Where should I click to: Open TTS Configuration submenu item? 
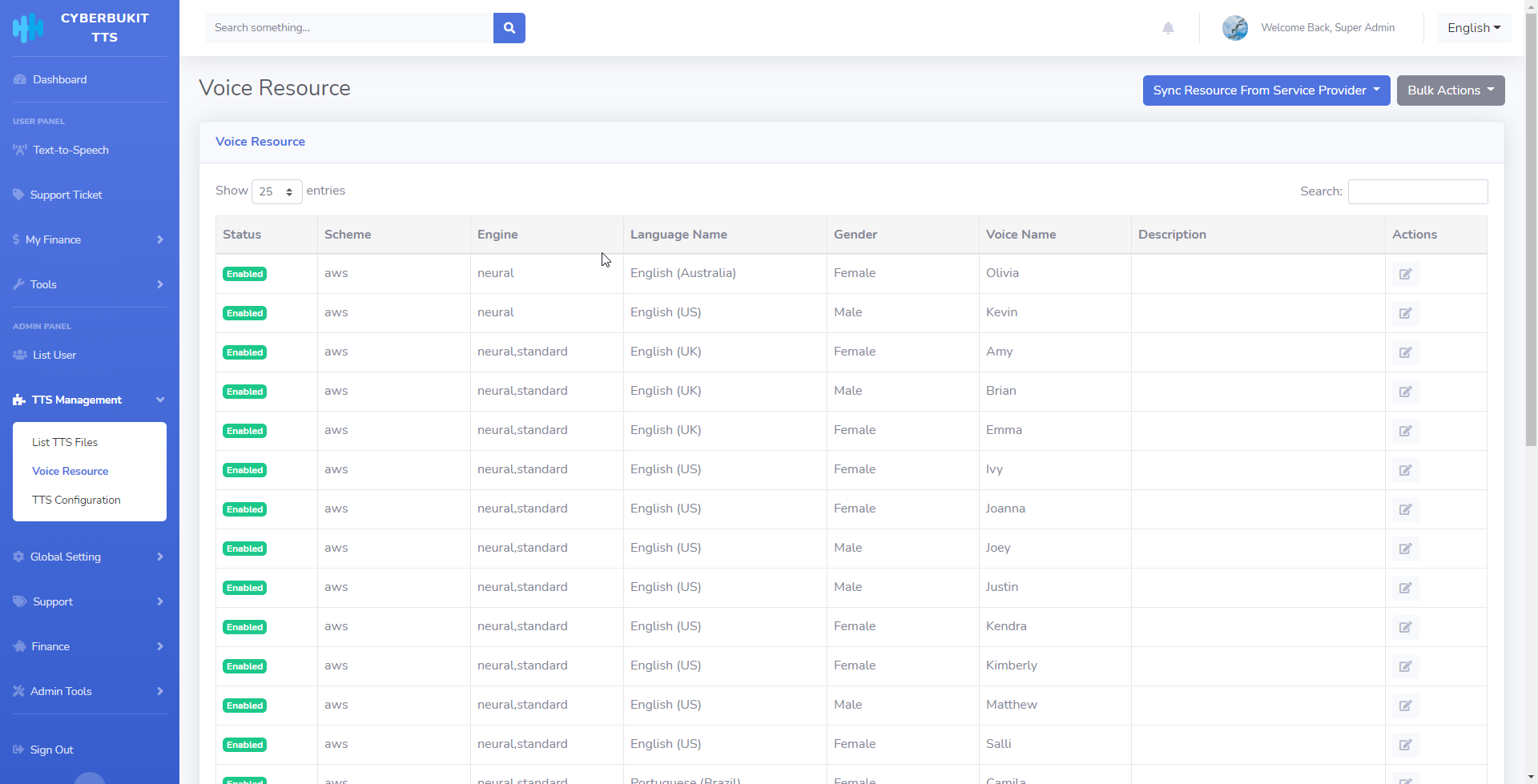pos(76,500)
